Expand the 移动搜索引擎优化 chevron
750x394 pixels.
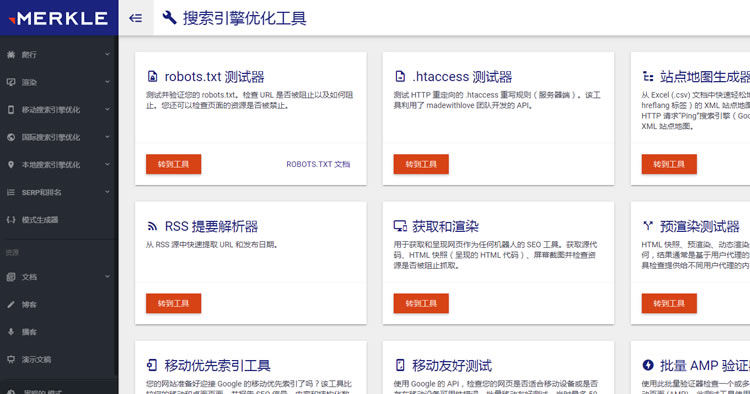point(107,109)
